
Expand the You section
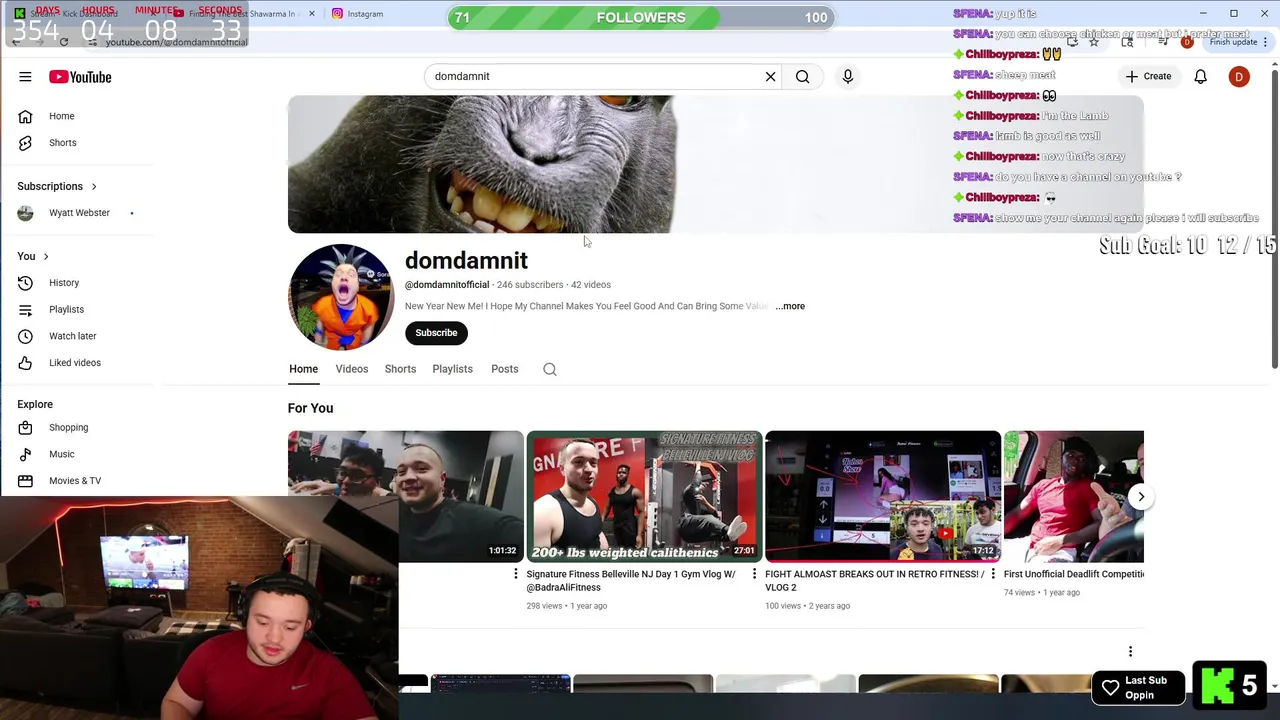(33, 257)
